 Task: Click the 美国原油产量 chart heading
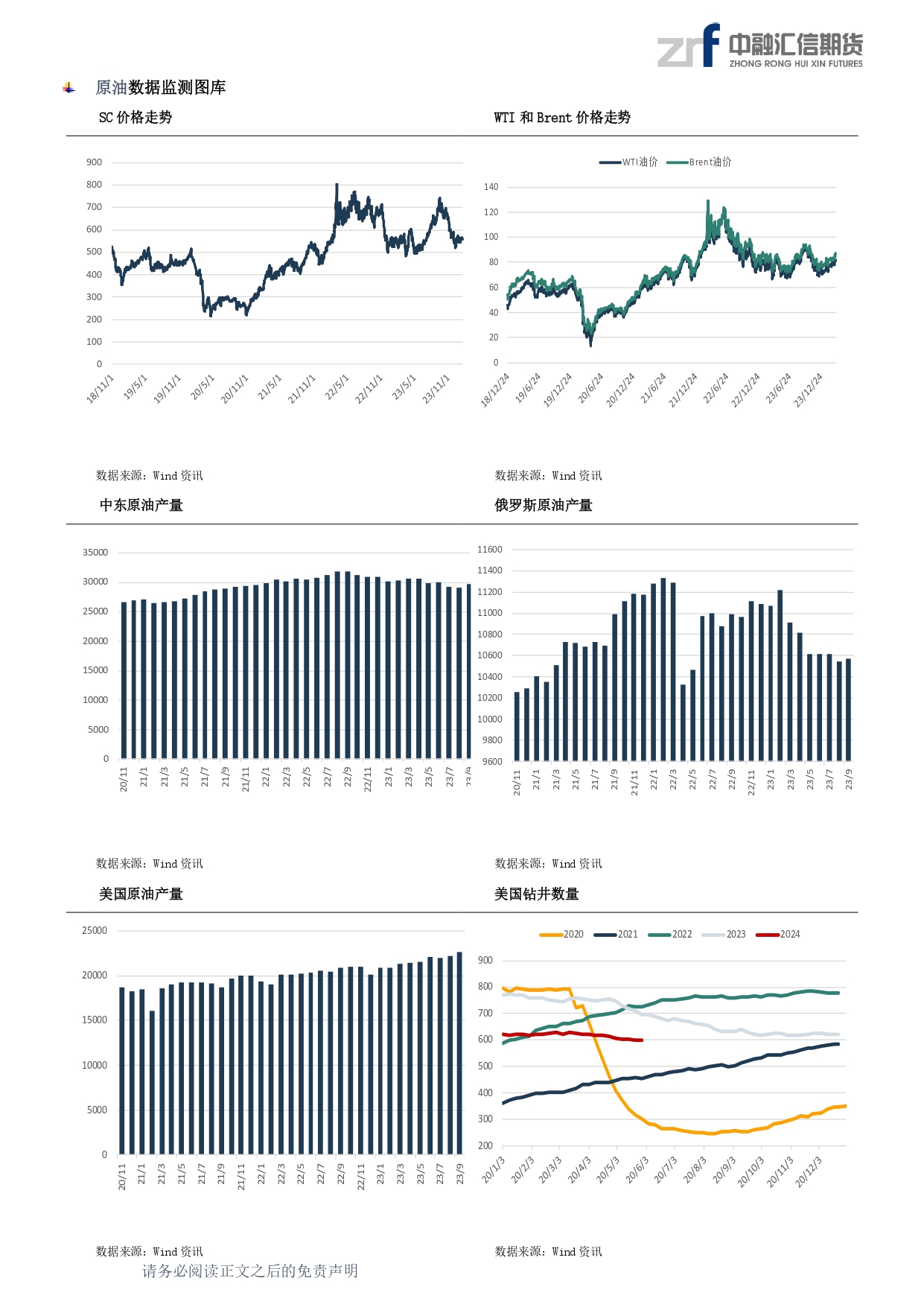[141, 894]
